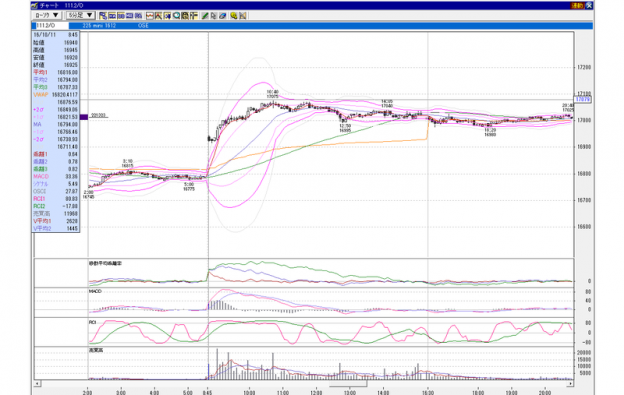The image size is (624, 395).
Task: Click the horizontal scrollbar left arrow
Action: click(x=37, y=383)
